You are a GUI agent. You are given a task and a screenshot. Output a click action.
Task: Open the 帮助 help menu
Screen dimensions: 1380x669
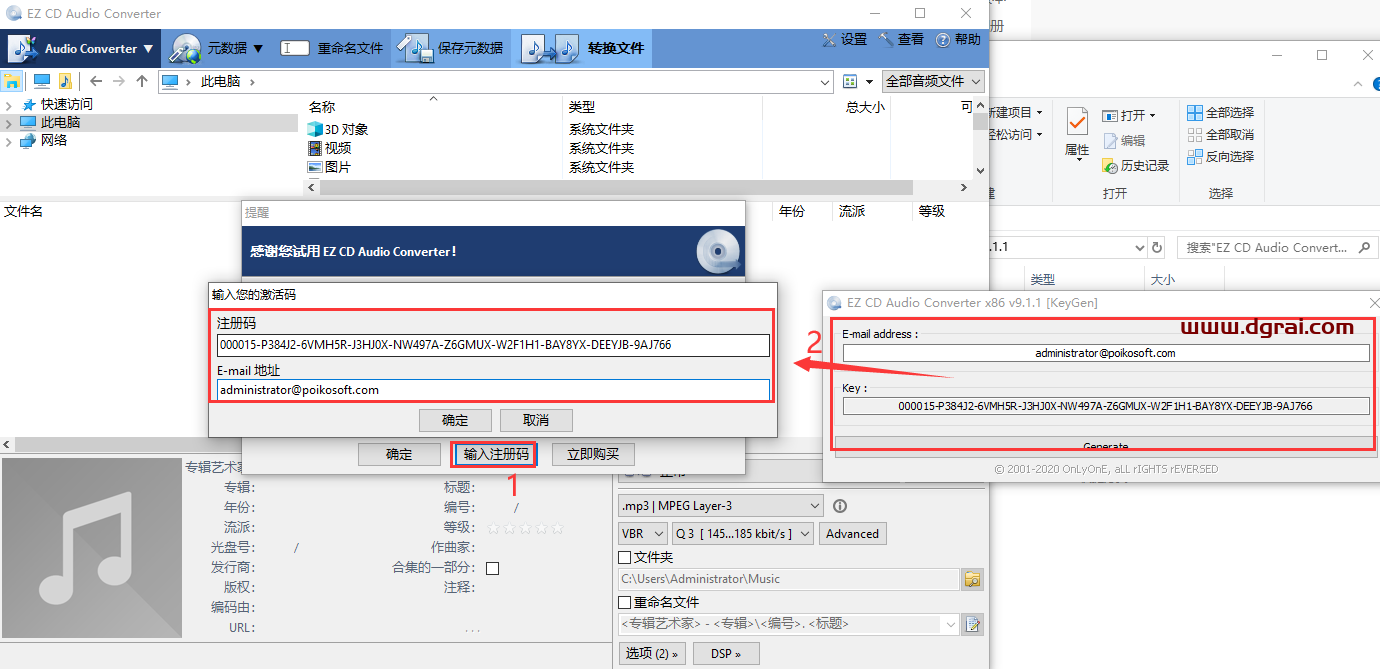pos(959,40)
